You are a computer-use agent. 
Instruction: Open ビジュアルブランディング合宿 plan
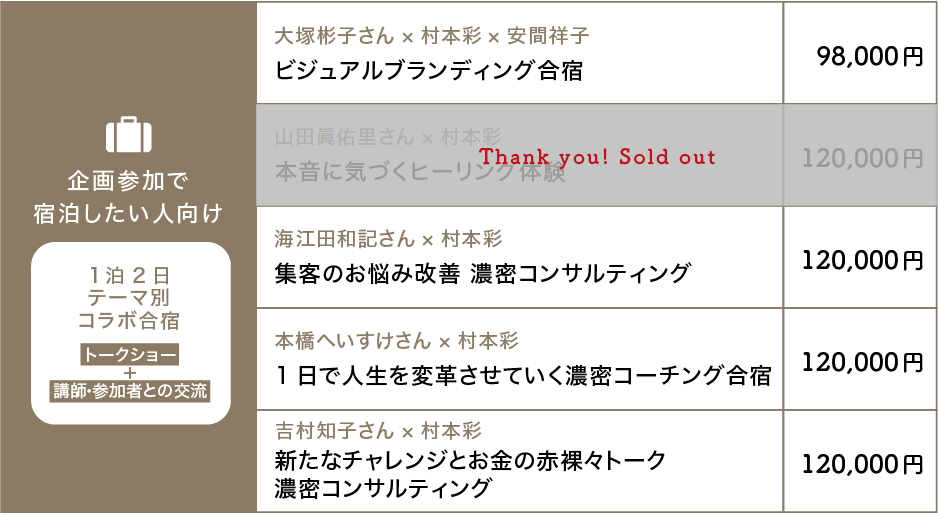pyautogui.click(x=428, y=71)
